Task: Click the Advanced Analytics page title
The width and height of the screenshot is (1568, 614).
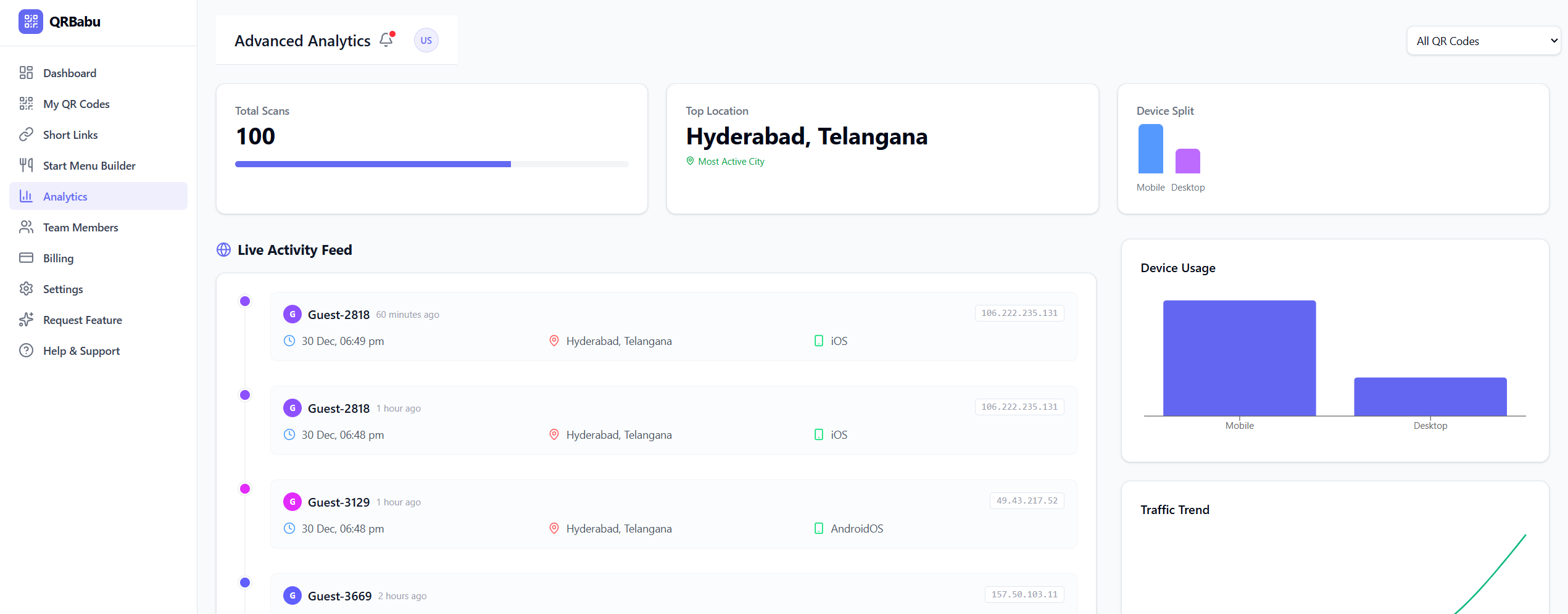Action: tap(302, 41)
